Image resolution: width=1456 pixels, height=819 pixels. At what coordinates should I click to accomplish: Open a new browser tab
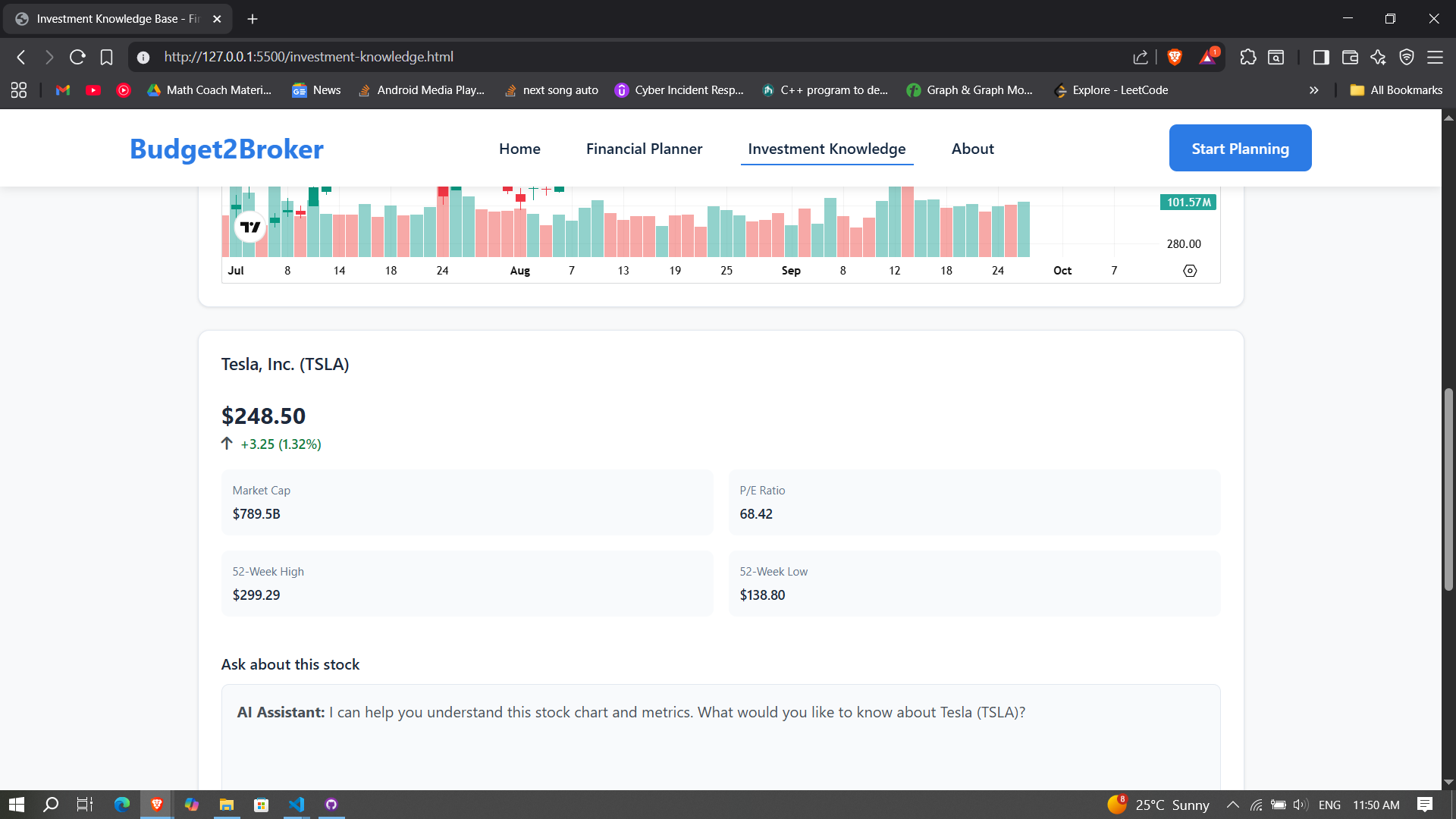pos(253,19)
